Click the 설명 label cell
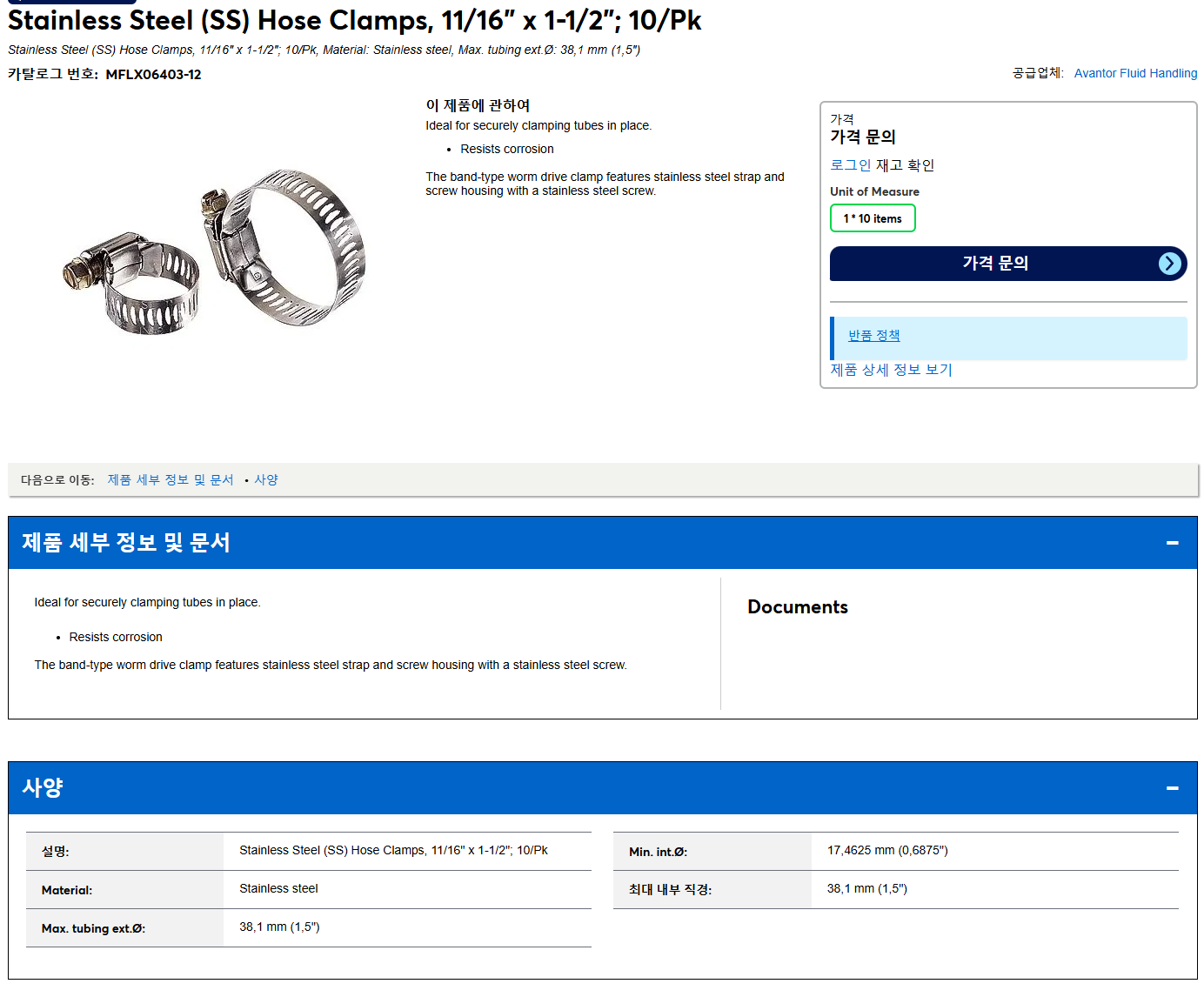The height and width of the screenshot is (997, 1204). pos(125,852)
